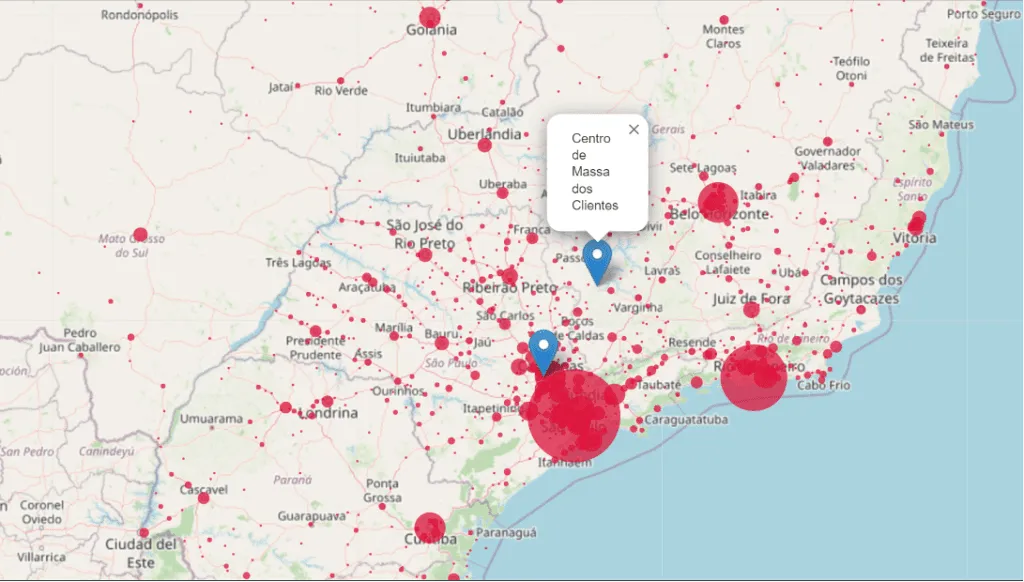Click the red circle at Goiânia

coord(430,18)
